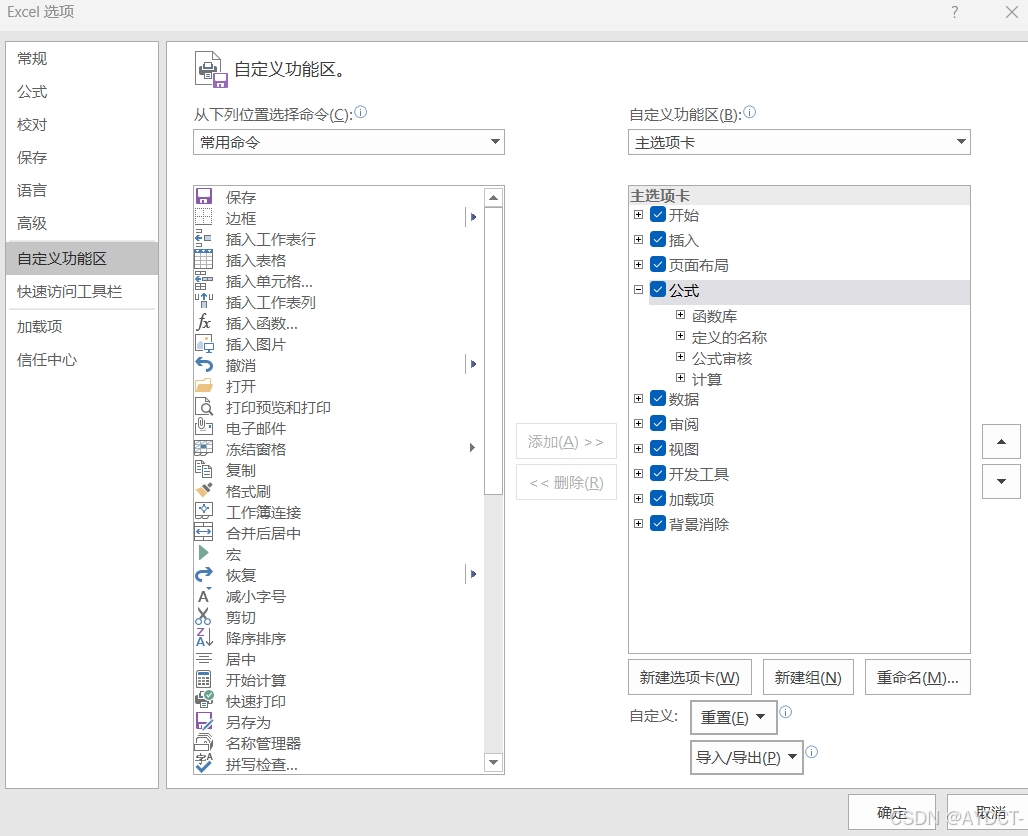
Task: Click the 电子邮件 icon
Action: 204,427
